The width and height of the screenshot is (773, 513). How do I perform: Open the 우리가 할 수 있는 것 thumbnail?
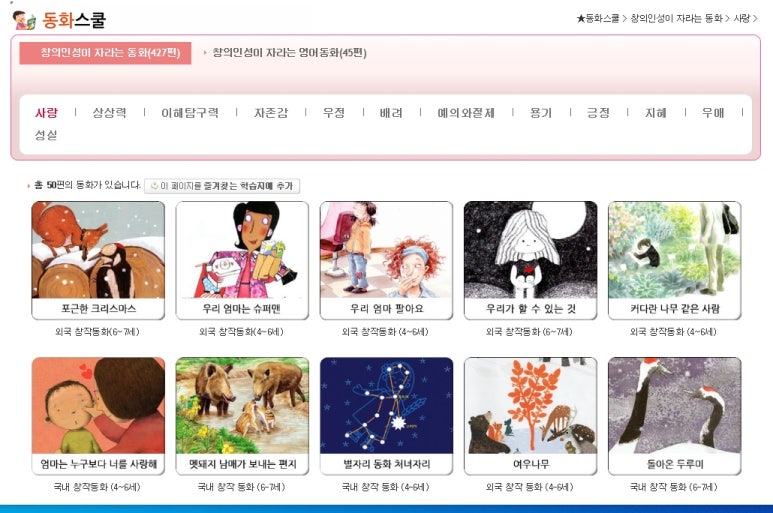click(x=530, y=250)
